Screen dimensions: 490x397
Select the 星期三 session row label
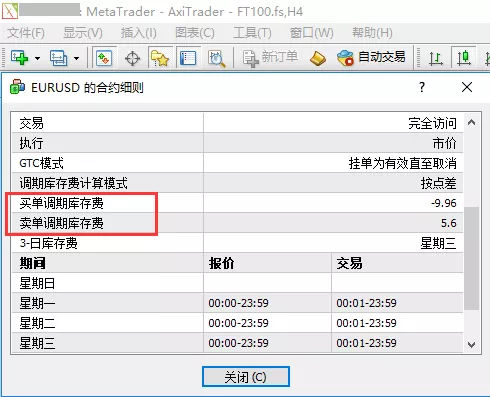click(37, 343)
